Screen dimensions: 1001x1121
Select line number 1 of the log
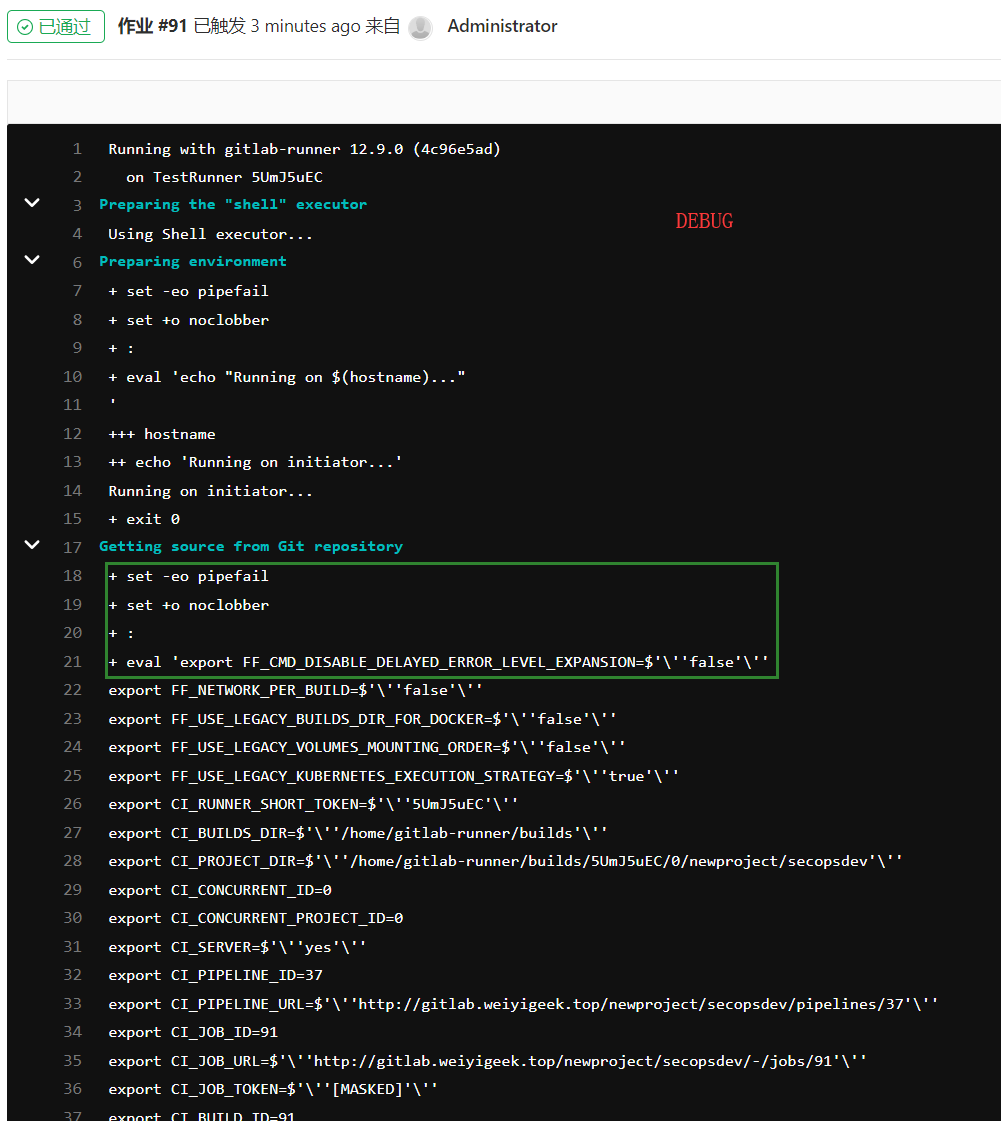coord(77,148)
